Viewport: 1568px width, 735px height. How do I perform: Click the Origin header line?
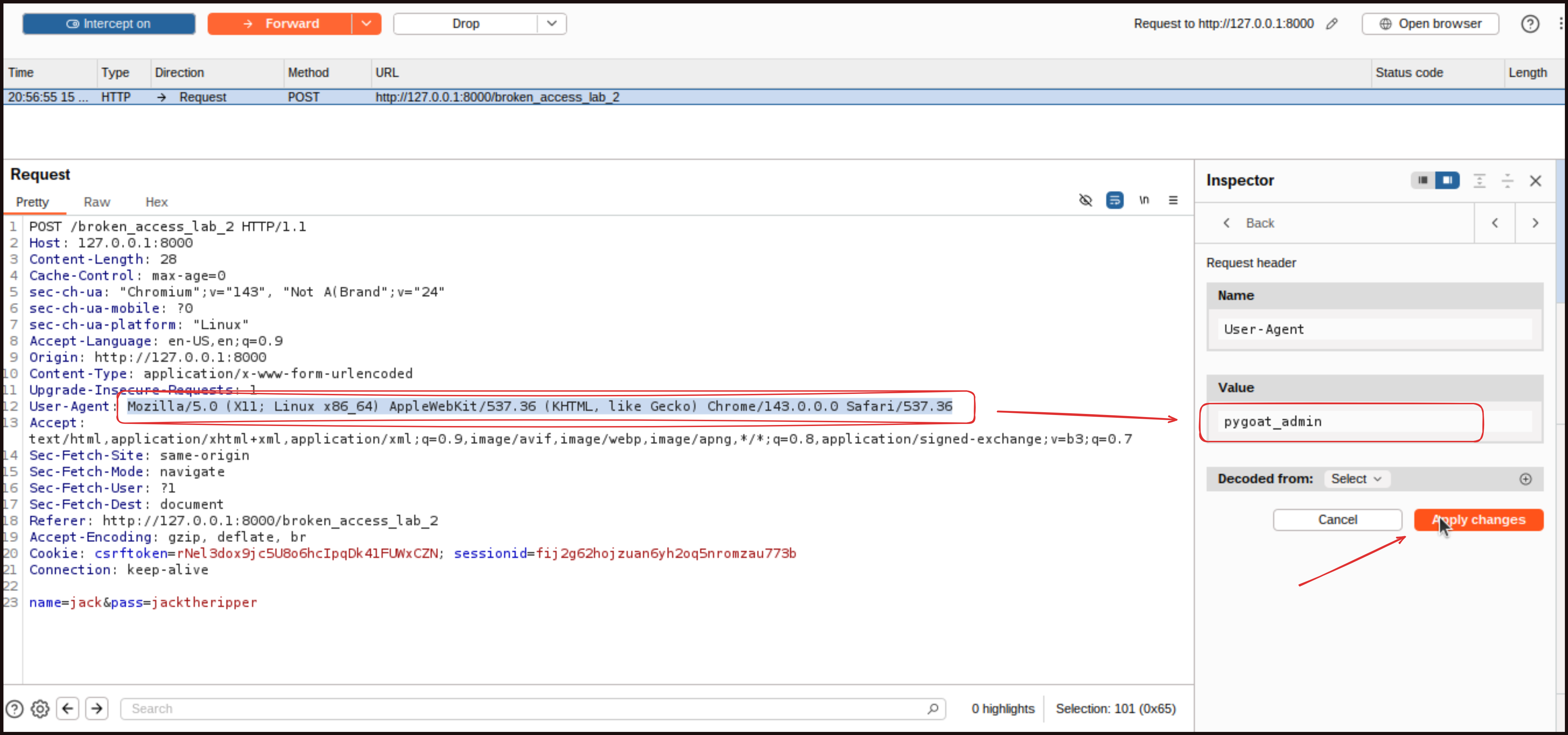click(x=148, y=357)
